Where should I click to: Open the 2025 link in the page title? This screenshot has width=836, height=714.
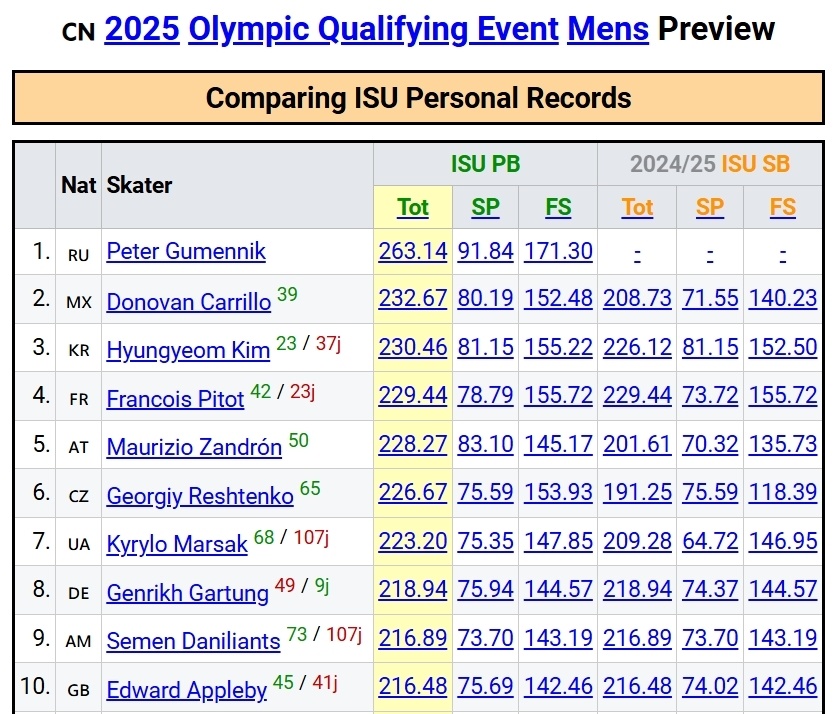point(141,30)
